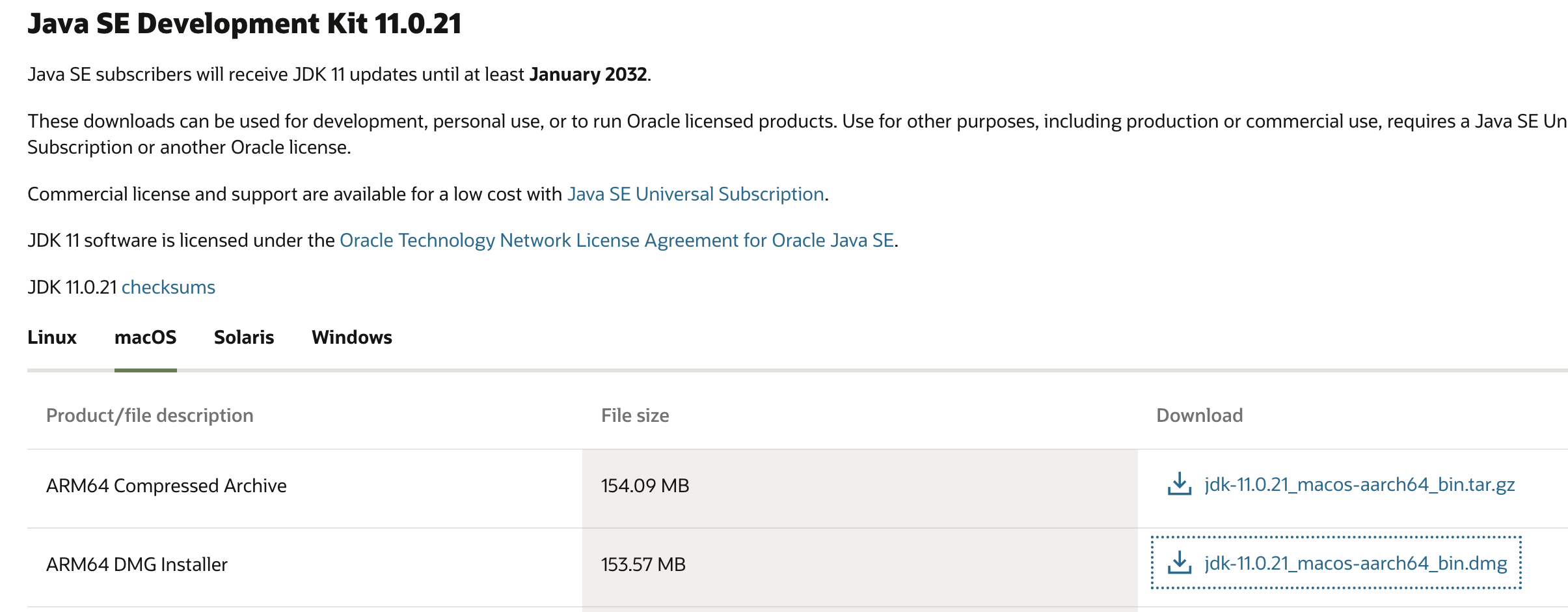Click the ARM64 Compressed Archive row description
The image size is (1568, 612).
[166, 486]
